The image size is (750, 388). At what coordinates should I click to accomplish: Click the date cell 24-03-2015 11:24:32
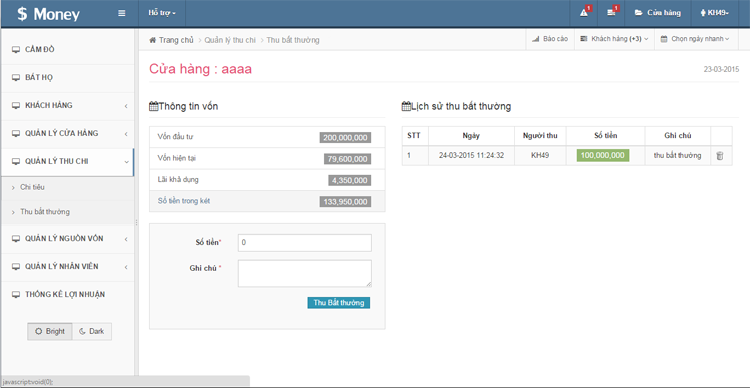click(x=471, y=155)
